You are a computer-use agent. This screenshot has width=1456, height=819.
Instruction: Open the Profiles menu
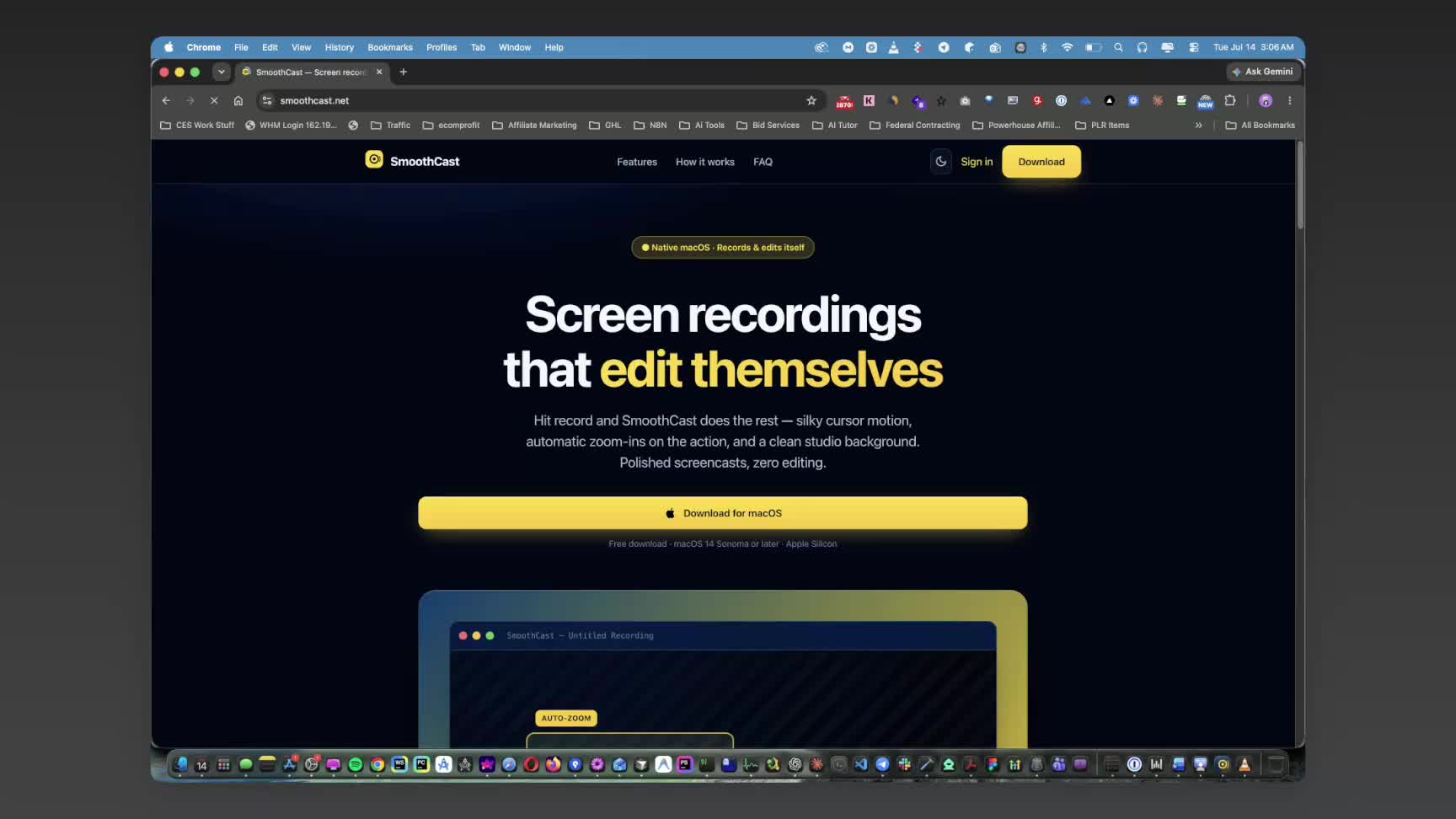click(x=441, y=47)
